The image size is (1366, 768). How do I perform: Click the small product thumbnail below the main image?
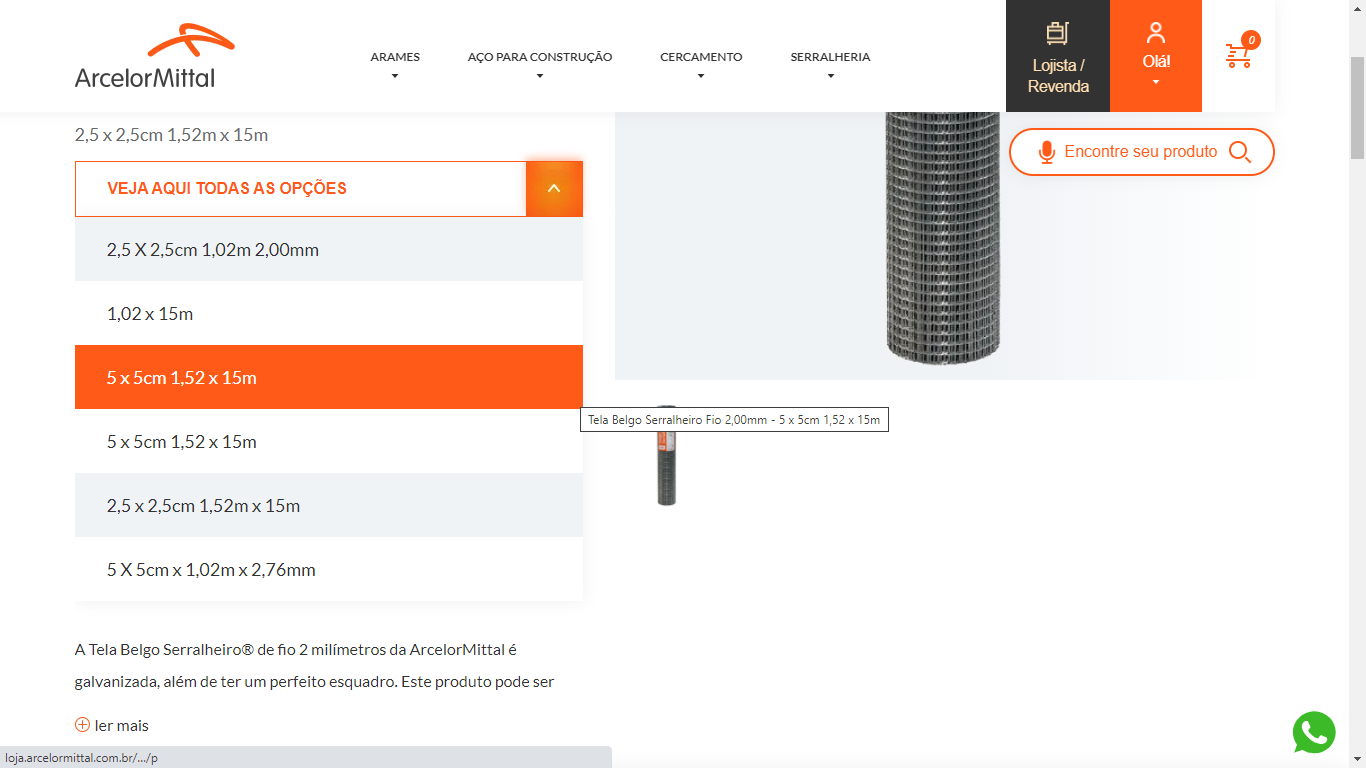[x=667, y=455]
